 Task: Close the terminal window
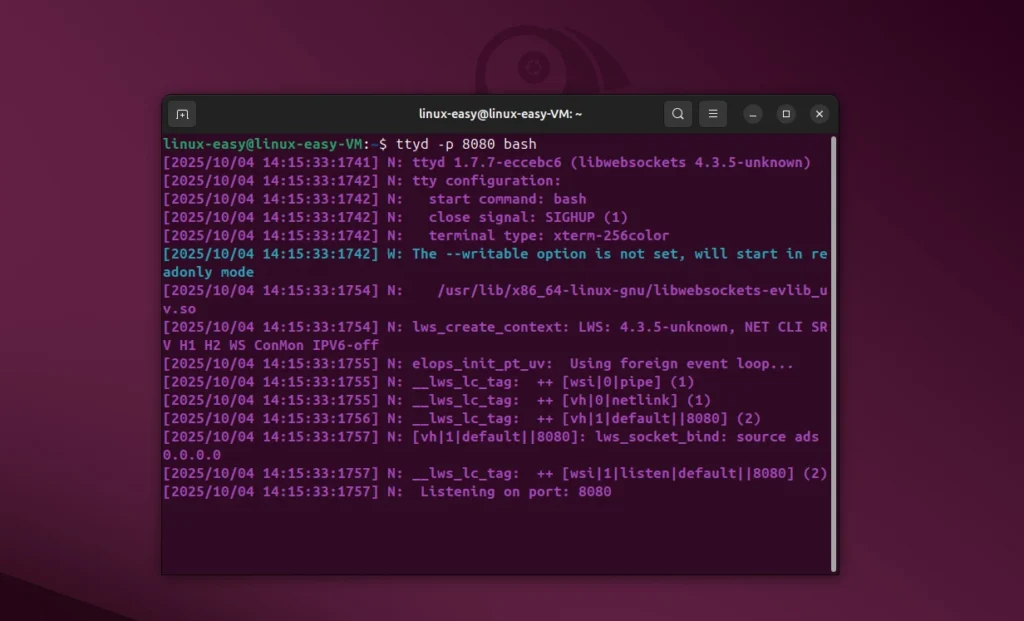pos(819,114)
